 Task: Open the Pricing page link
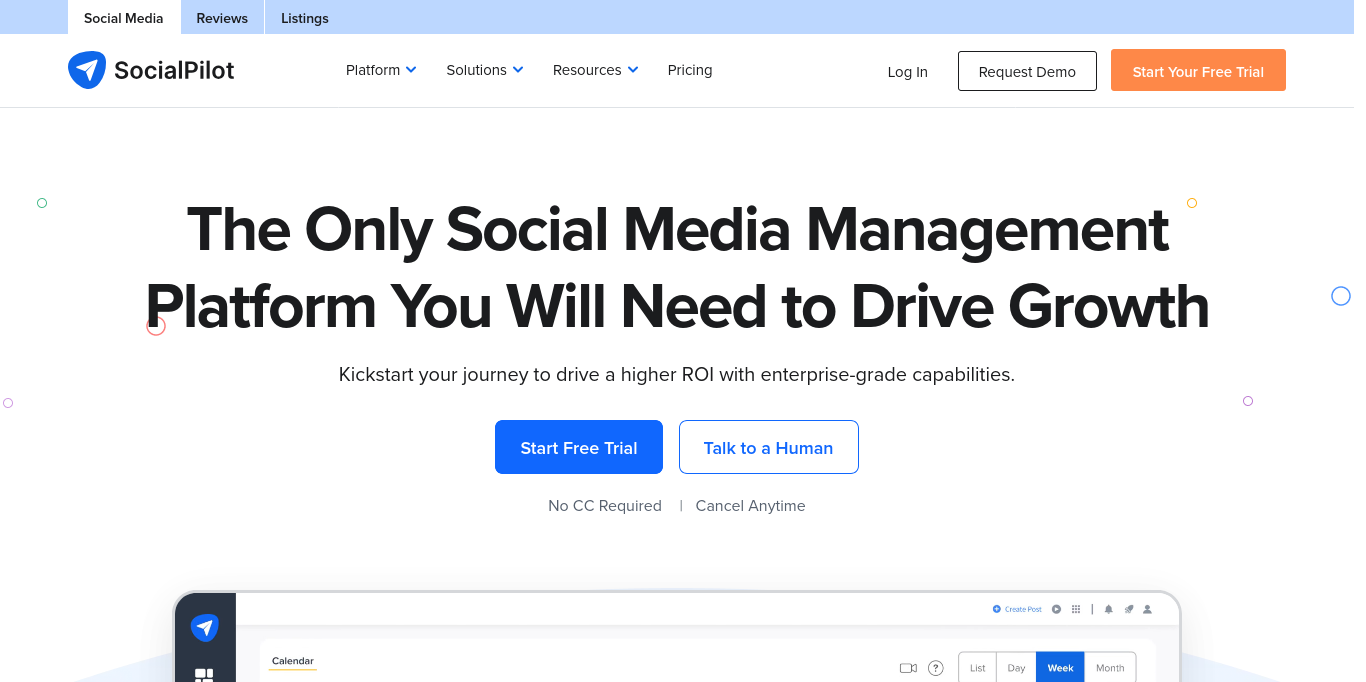(690, 70)
